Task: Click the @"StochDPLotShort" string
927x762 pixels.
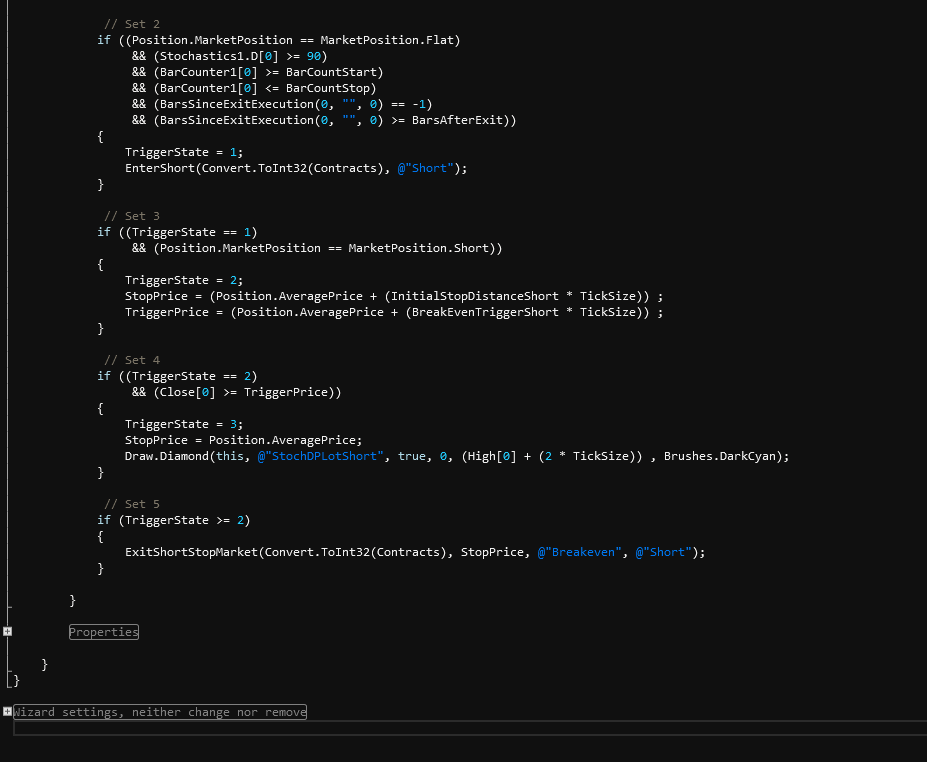Action: pos(320,456)
